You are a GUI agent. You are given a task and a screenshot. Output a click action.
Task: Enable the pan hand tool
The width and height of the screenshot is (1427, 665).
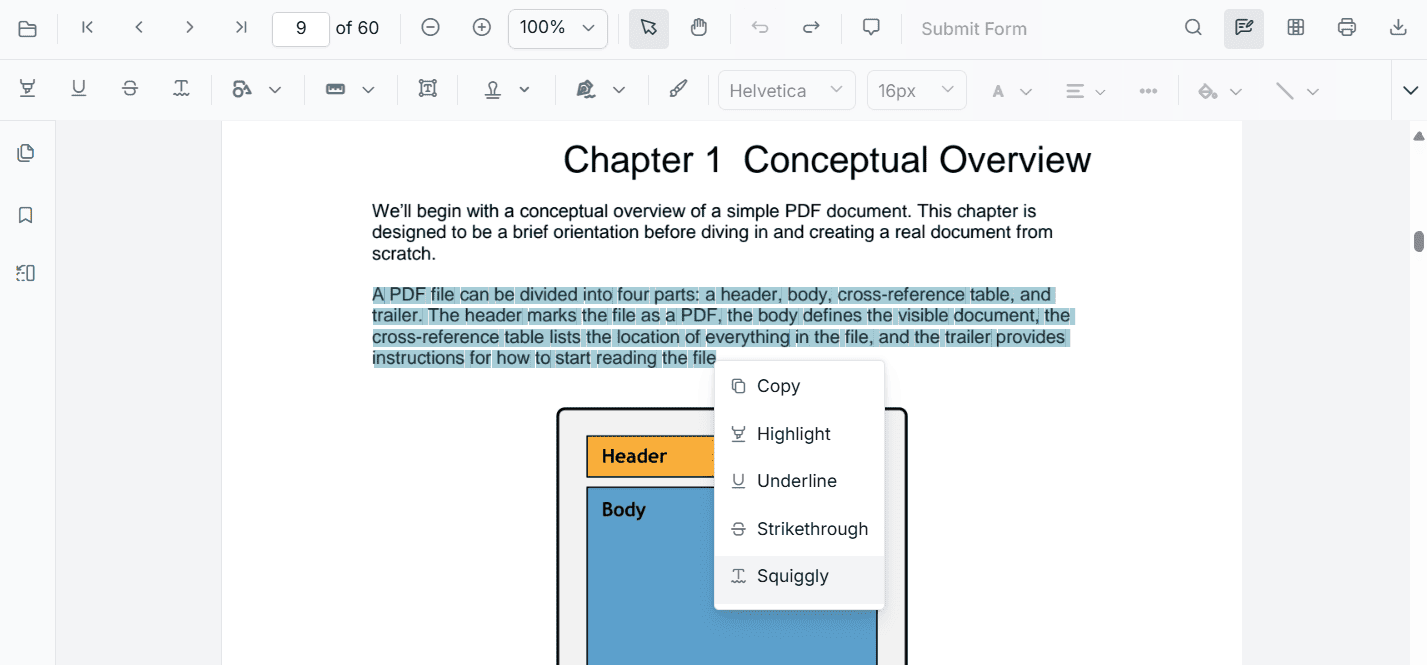click(x=699, y=28)
